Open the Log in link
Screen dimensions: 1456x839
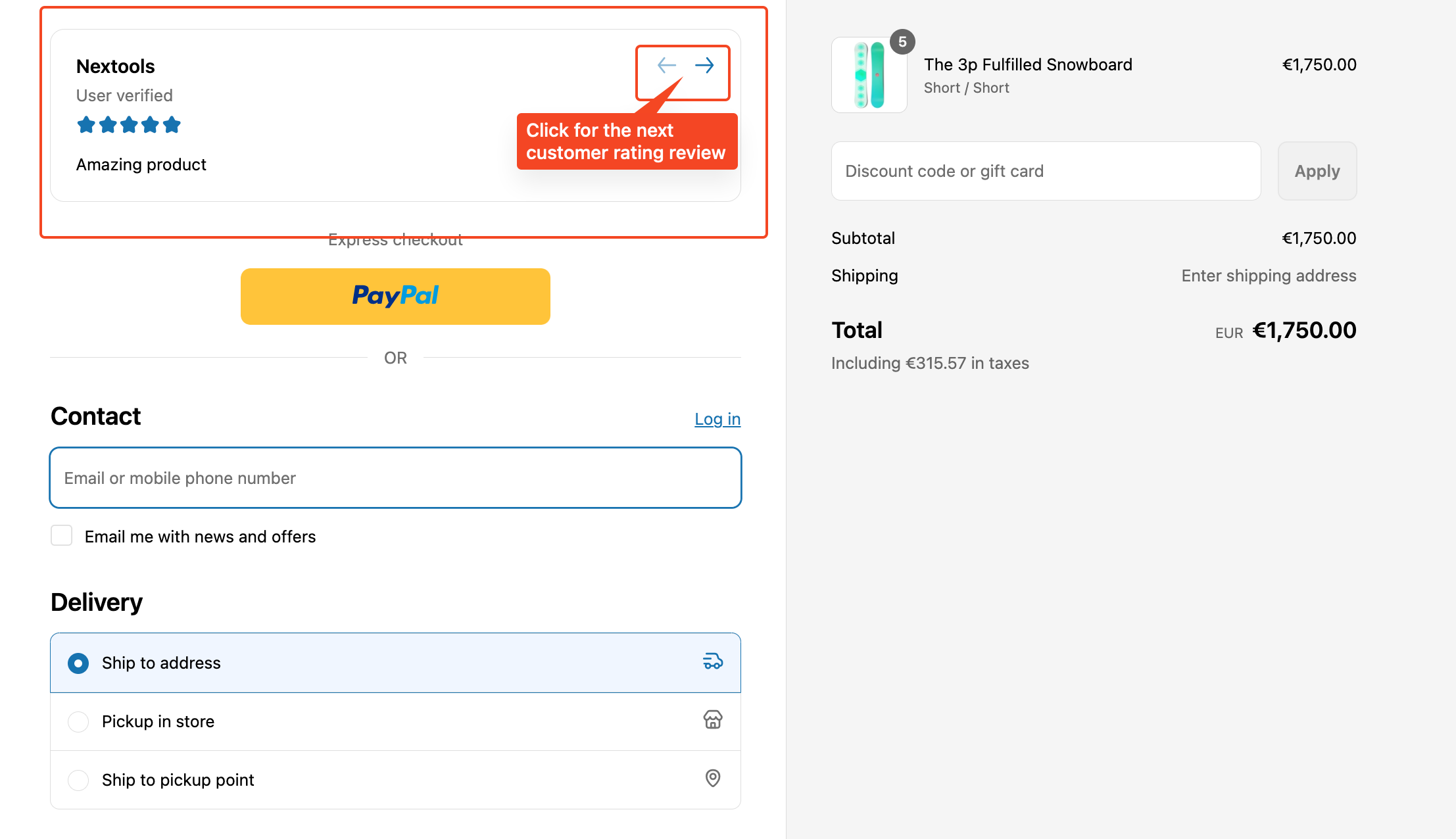(717, 419)
